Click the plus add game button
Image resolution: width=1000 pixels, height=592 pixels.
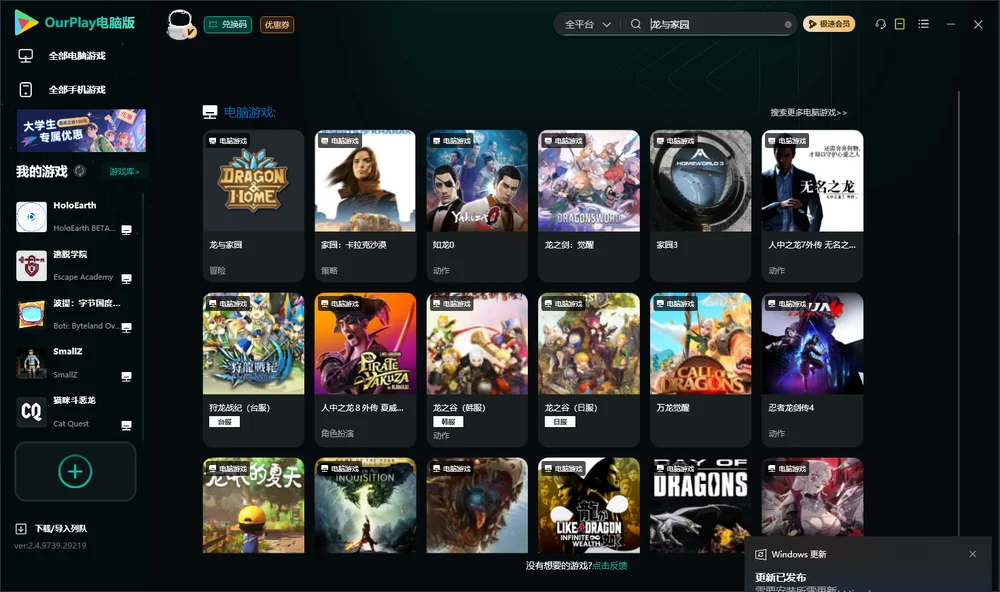(x=75, y=471)
